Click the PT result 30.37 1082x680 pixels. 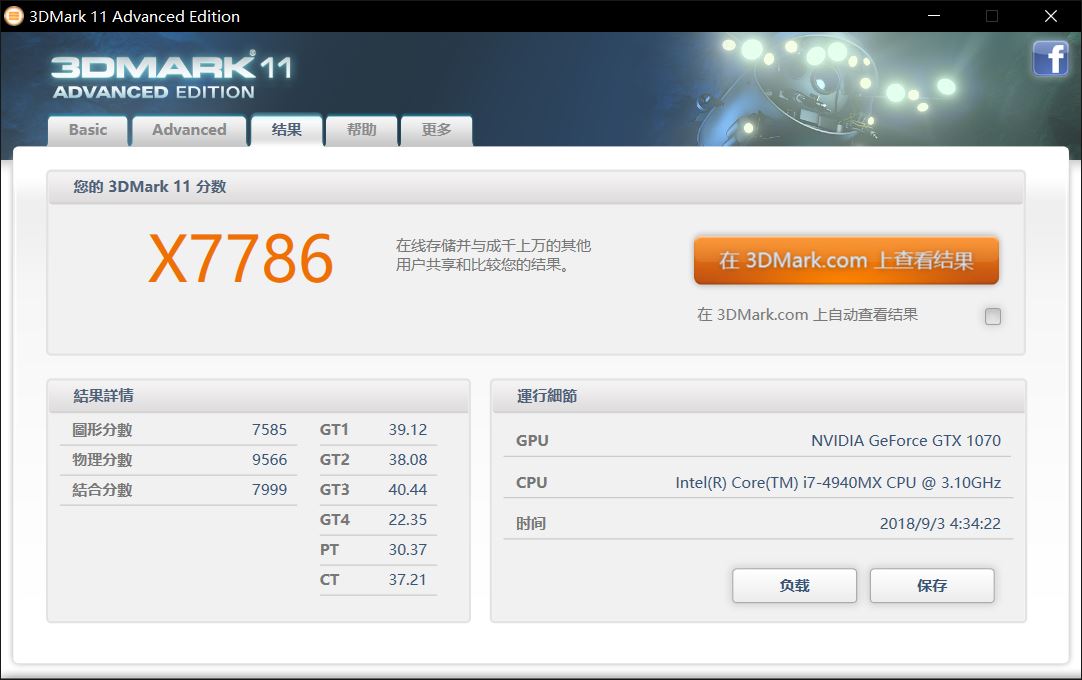click(x=408, y=550)
